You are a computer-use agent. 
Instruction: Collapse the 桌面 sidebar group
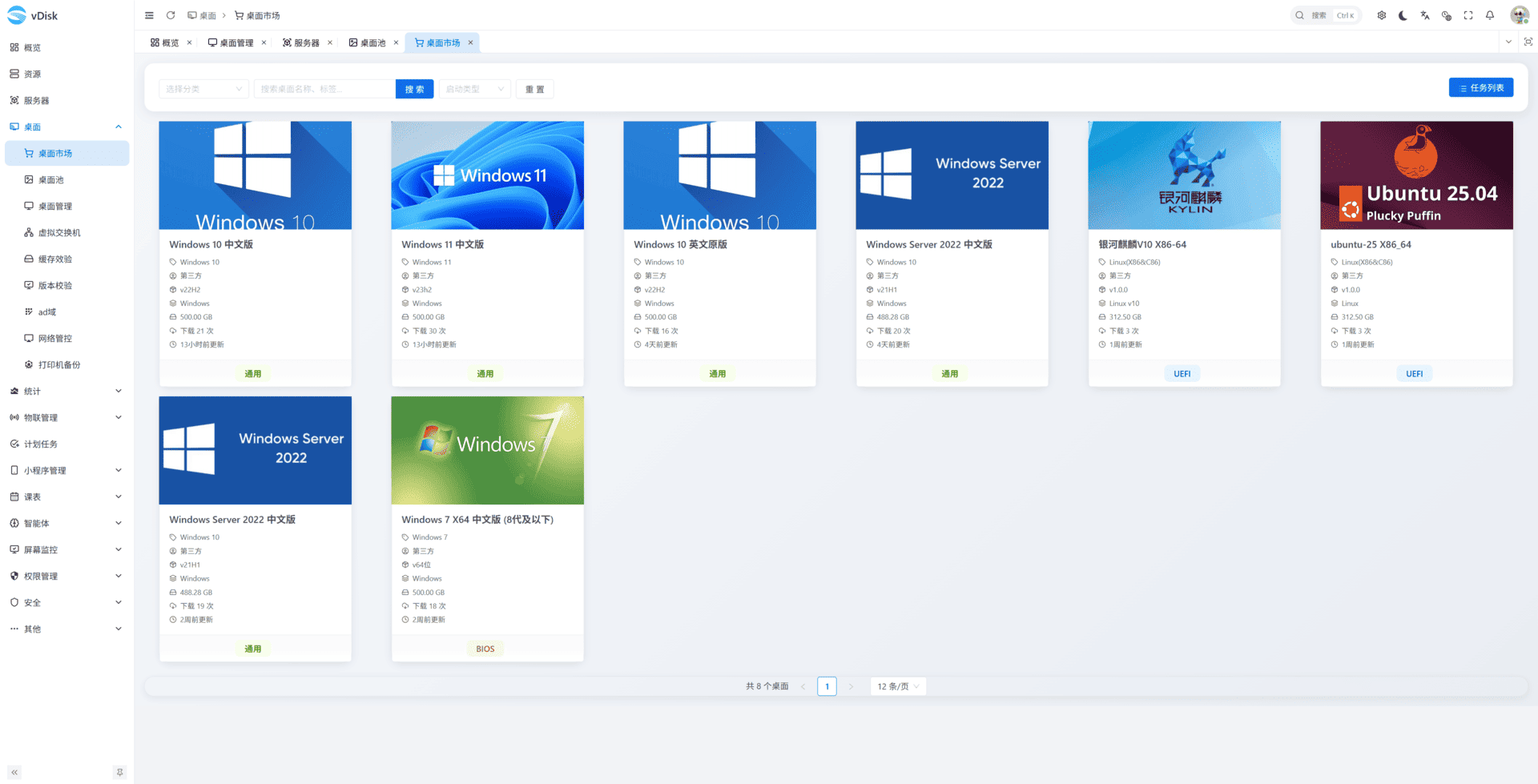pyautogui.click(x=66, y=127)
